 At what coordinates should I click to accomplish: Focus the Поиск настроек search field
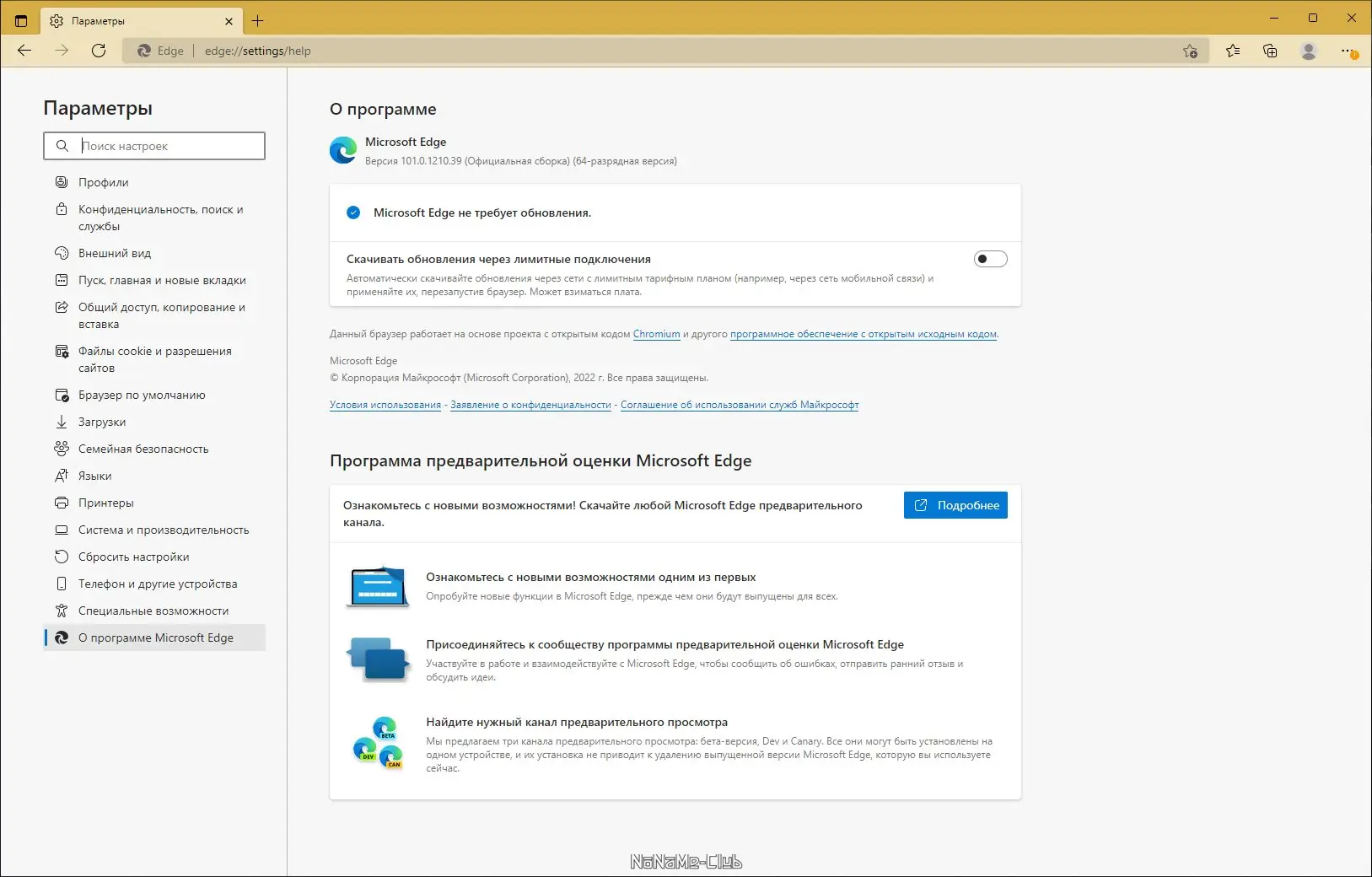click(x=154, y=146)
